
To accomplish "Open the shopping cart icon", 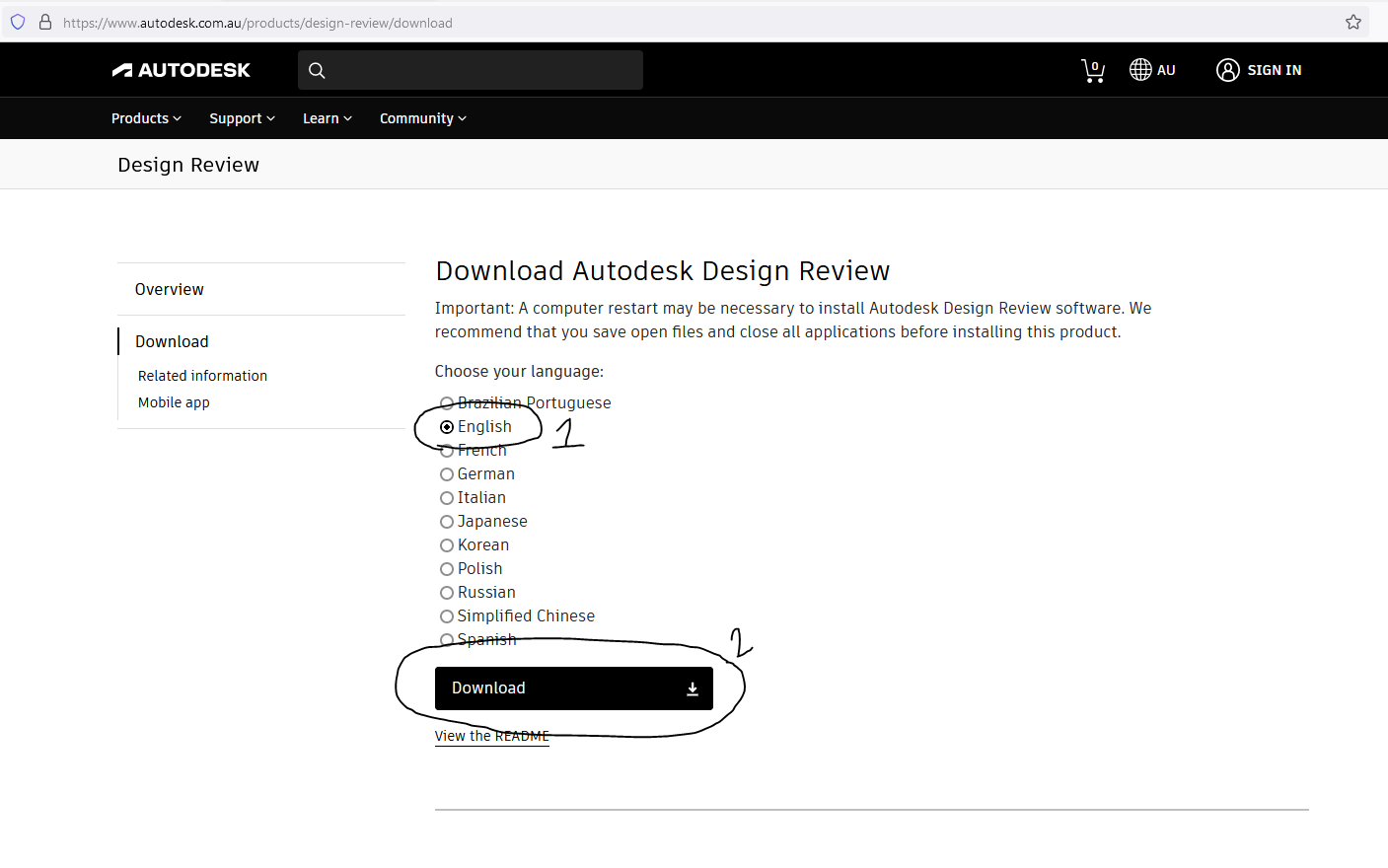I will (x=1092, y=70).
